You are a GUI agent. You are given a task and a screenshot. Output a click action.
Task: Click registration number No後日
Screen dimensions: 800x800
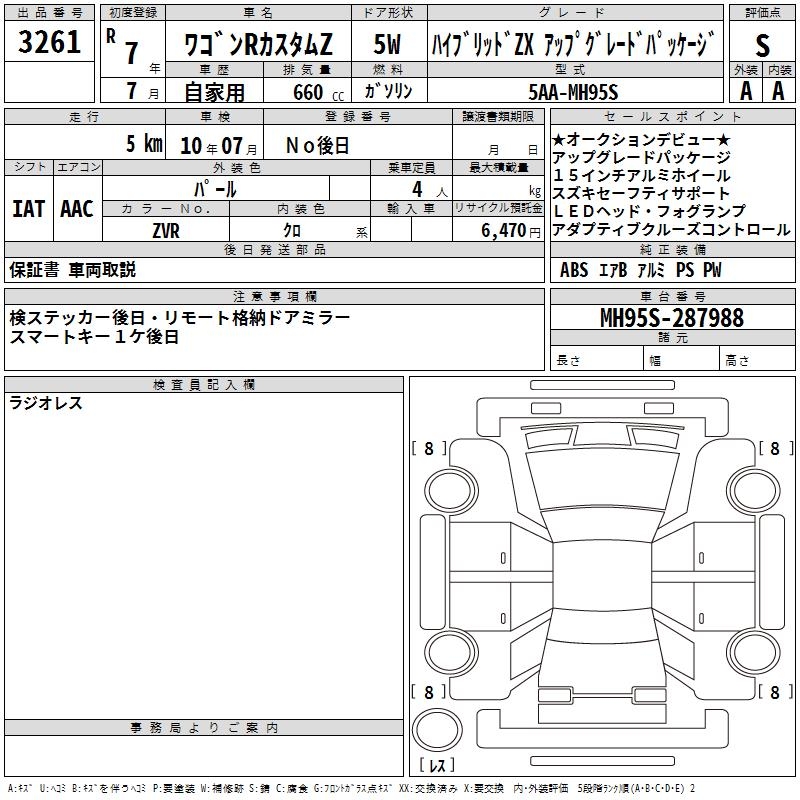317,146
